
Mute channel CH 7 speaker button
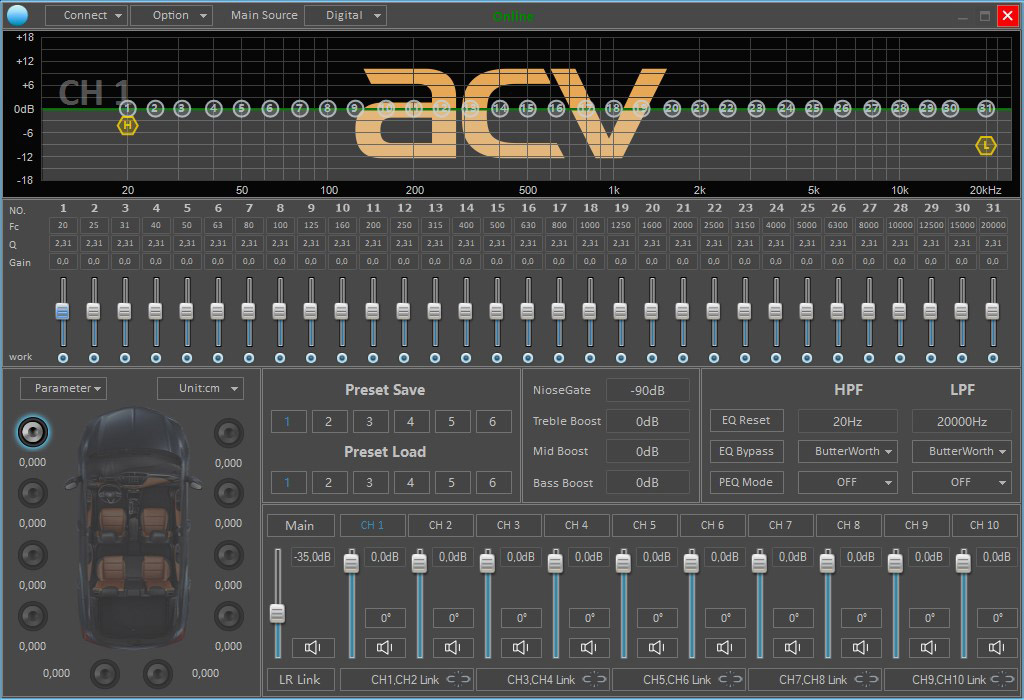pyautogui.click(x=792, y=647)
